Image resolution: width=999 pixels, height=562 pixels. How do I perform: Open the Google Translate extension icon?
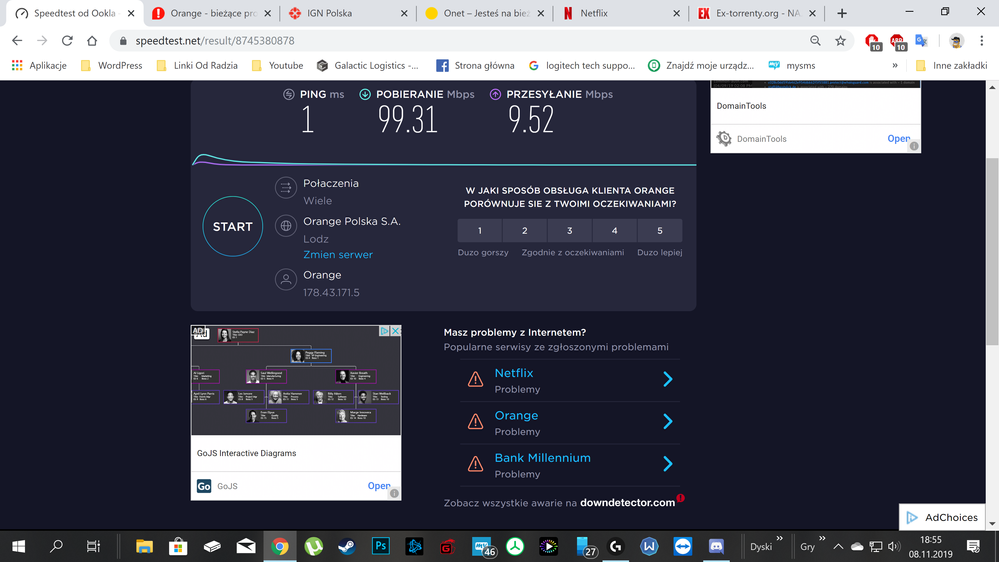pos(922,41)
